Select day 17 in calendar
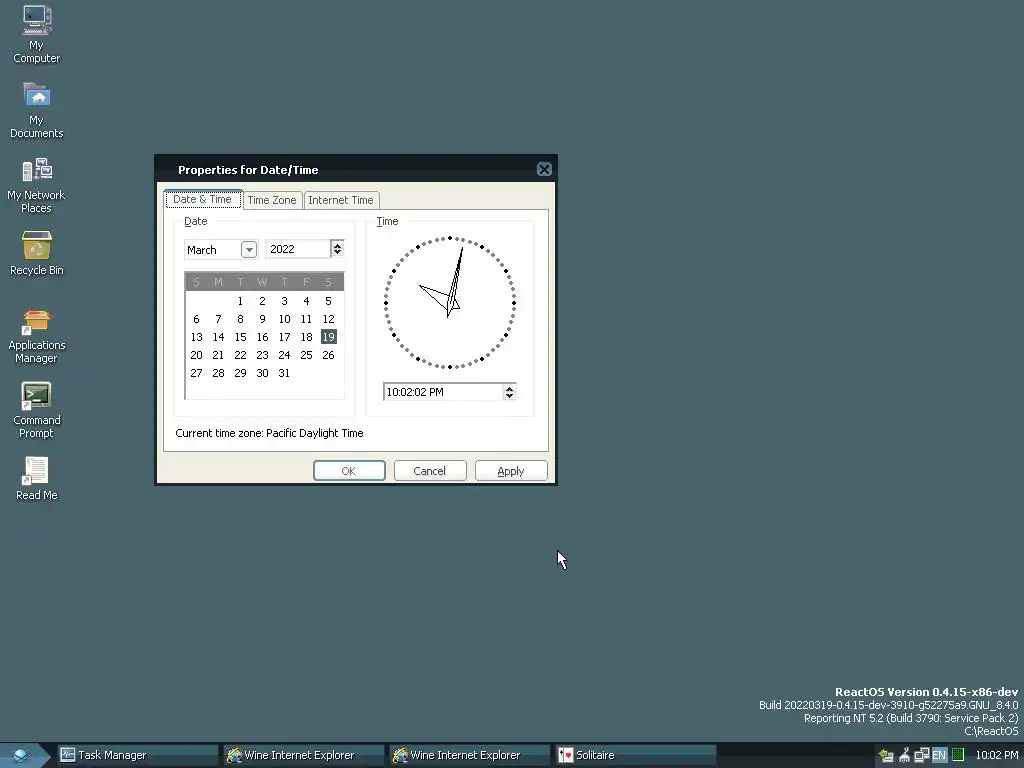Viewport: 1024px width, 768px height. (284, 337)
